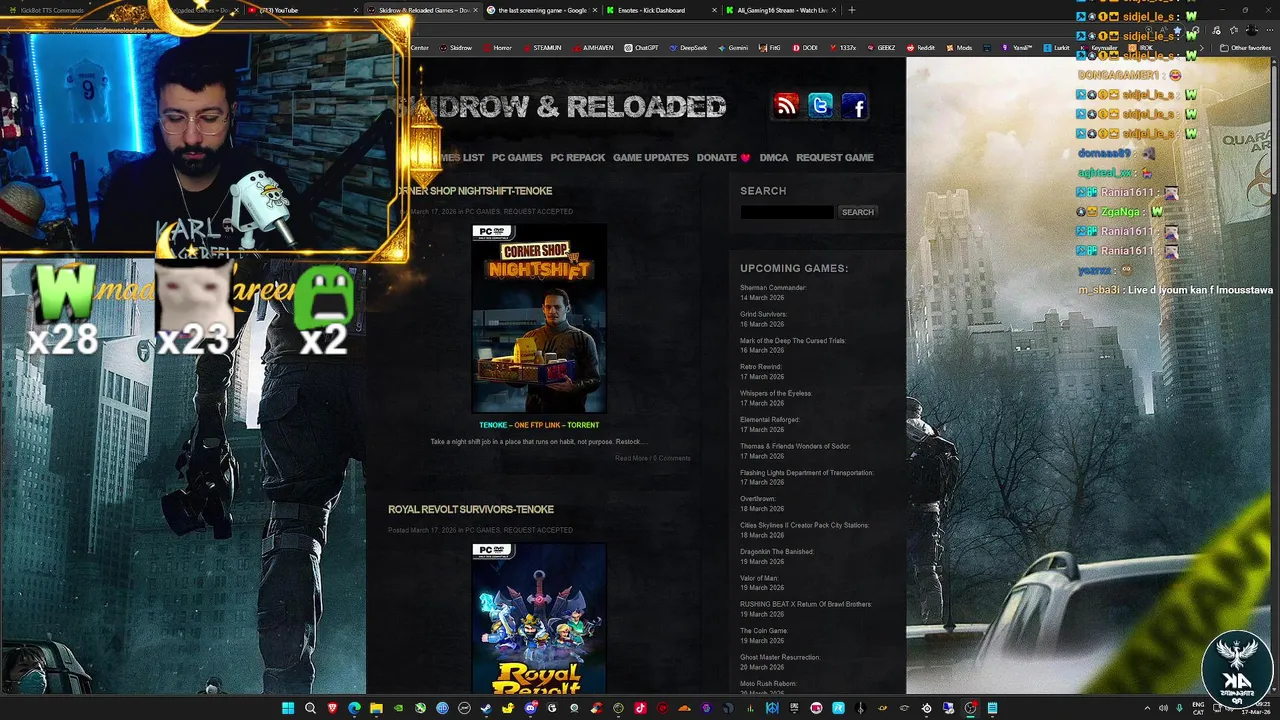This screenshot has width=1280, height=720.
Task: Click 'The Coin Game' in Upcoming Games
Action: point(764,631)
